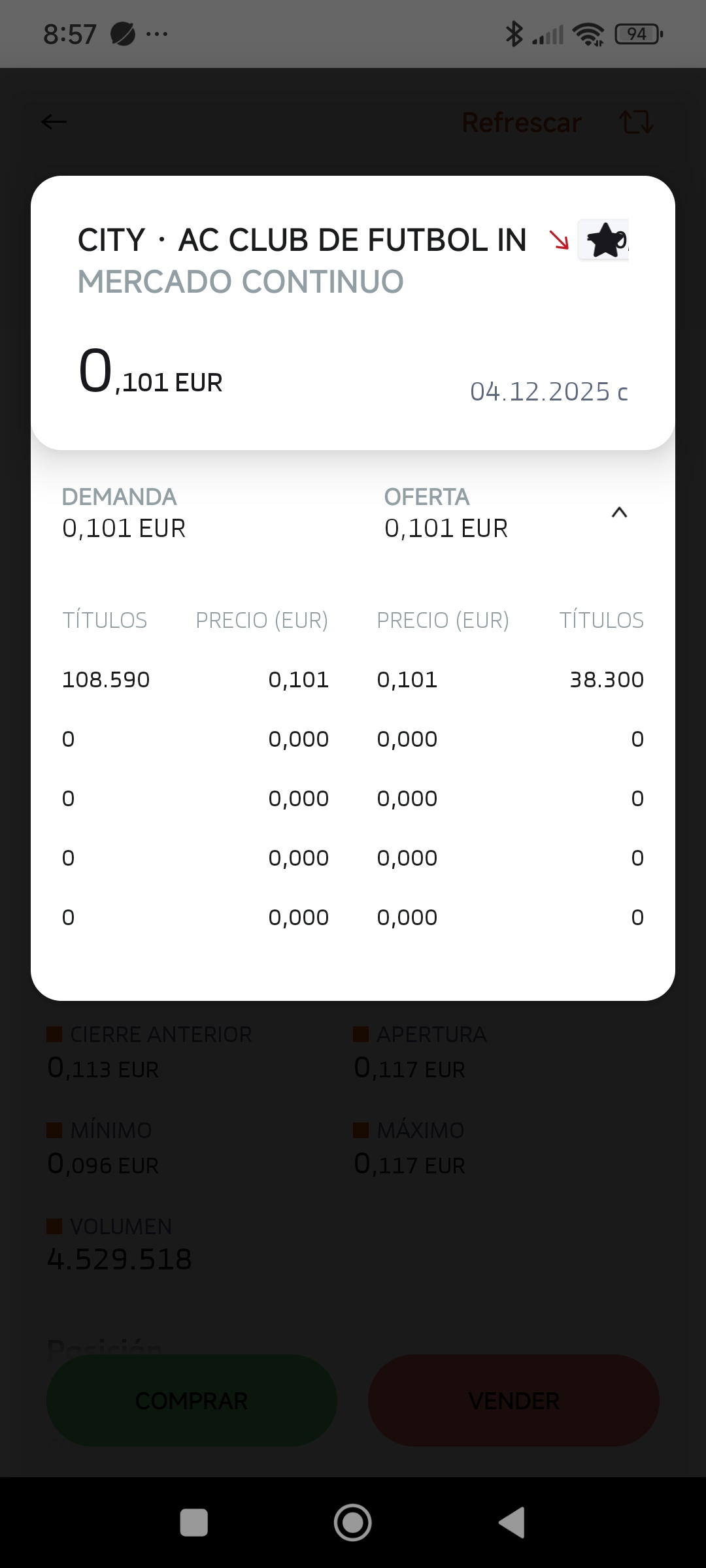Tap the Bluetooth status icon
The width and height of the screenshot is (706, 1568).
coord(514,34)
